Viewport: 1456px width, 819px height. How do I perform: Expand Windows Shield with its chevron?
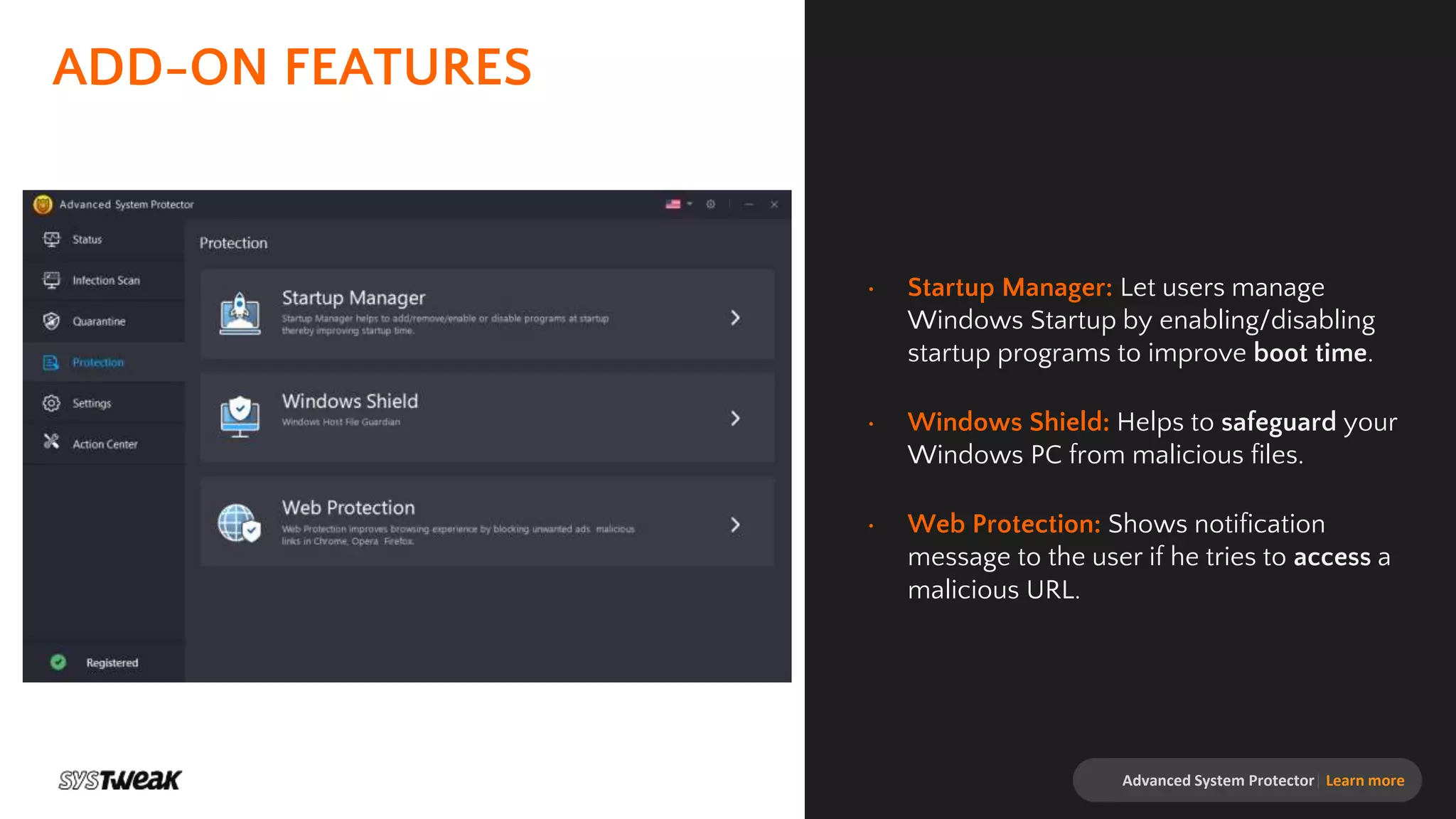pos(735,418)
